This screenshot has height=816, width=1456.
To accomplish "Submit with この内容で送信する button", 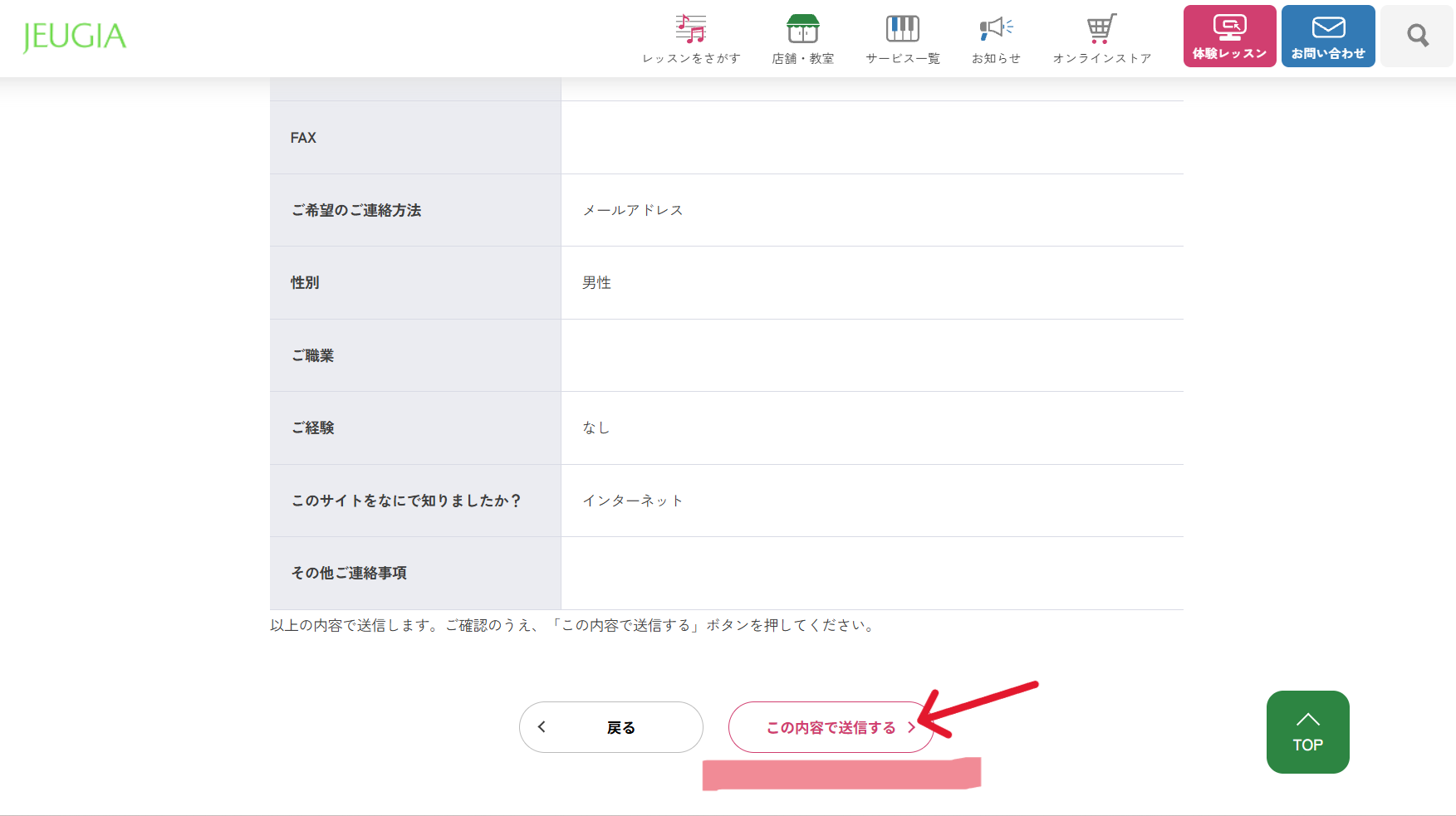I will (x=831, y=727).
